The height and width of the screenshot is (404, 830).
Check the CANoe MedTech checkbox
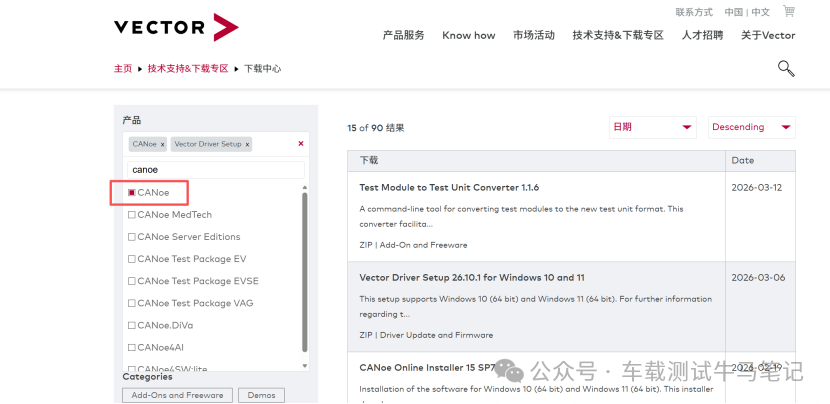(x=131, y=215)
